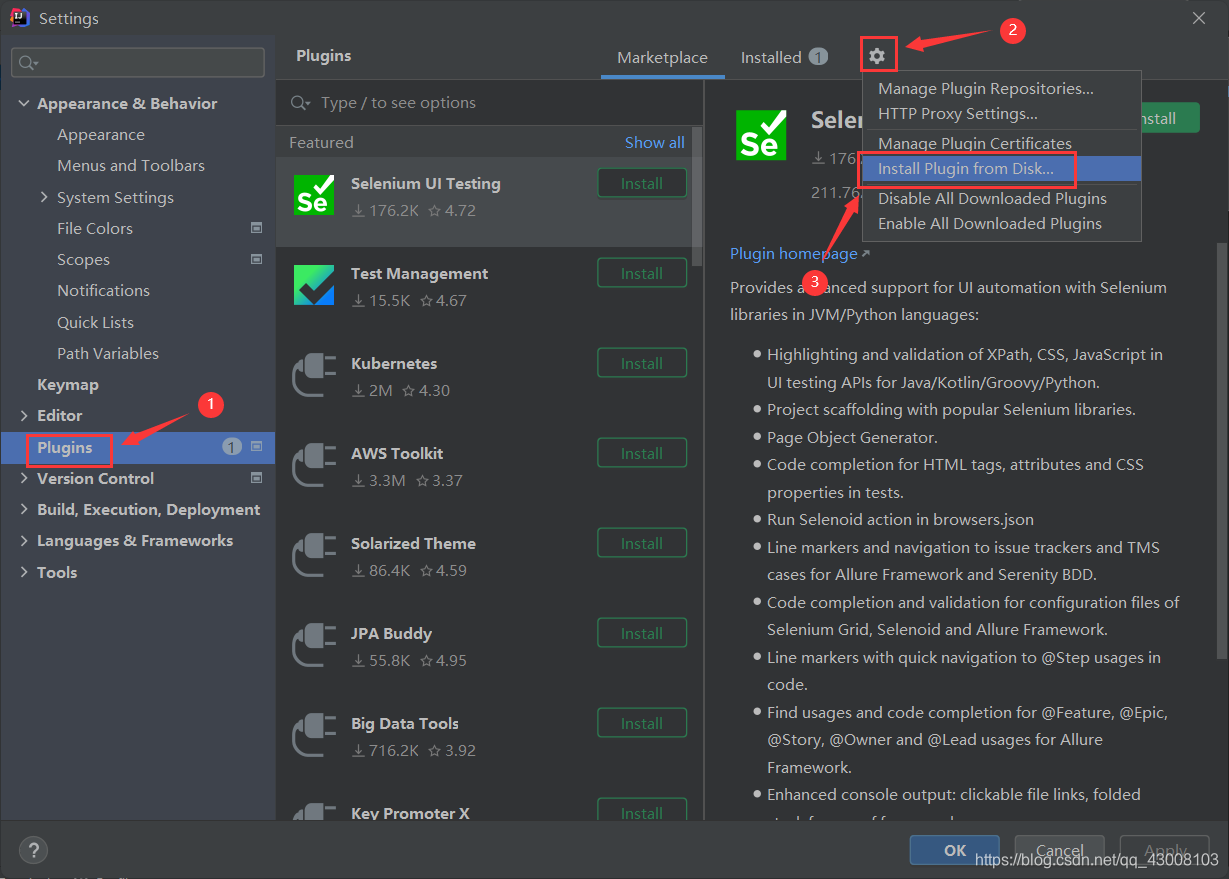Click the Selenium UI Testing plugin icon in list
Viewport: 1229px width, 879px height.
click(x=314, y=194)
